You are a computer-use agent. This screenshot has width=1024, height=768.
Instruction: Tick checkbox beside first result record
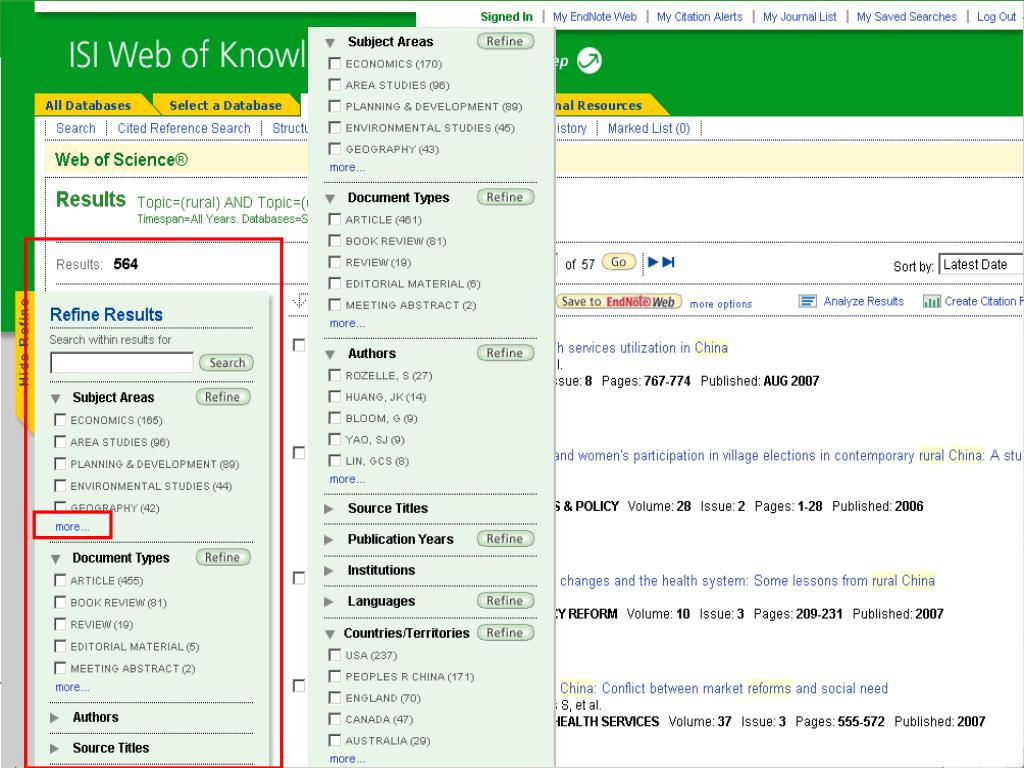click(299, 345)
